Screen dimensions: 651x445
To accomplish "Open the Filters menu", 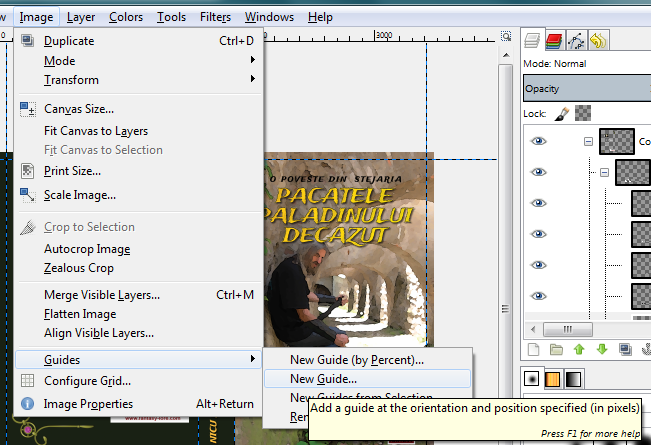I will pyautogui.click(x=215, y=17).
